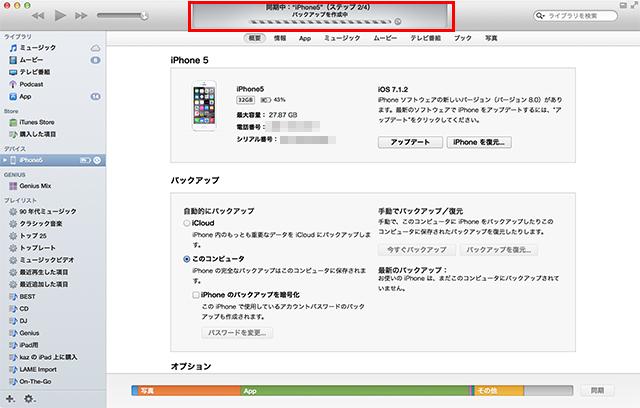Switch to the 写真 tab
The height and width of the screenshot is (408, 640).
[491, 38]
